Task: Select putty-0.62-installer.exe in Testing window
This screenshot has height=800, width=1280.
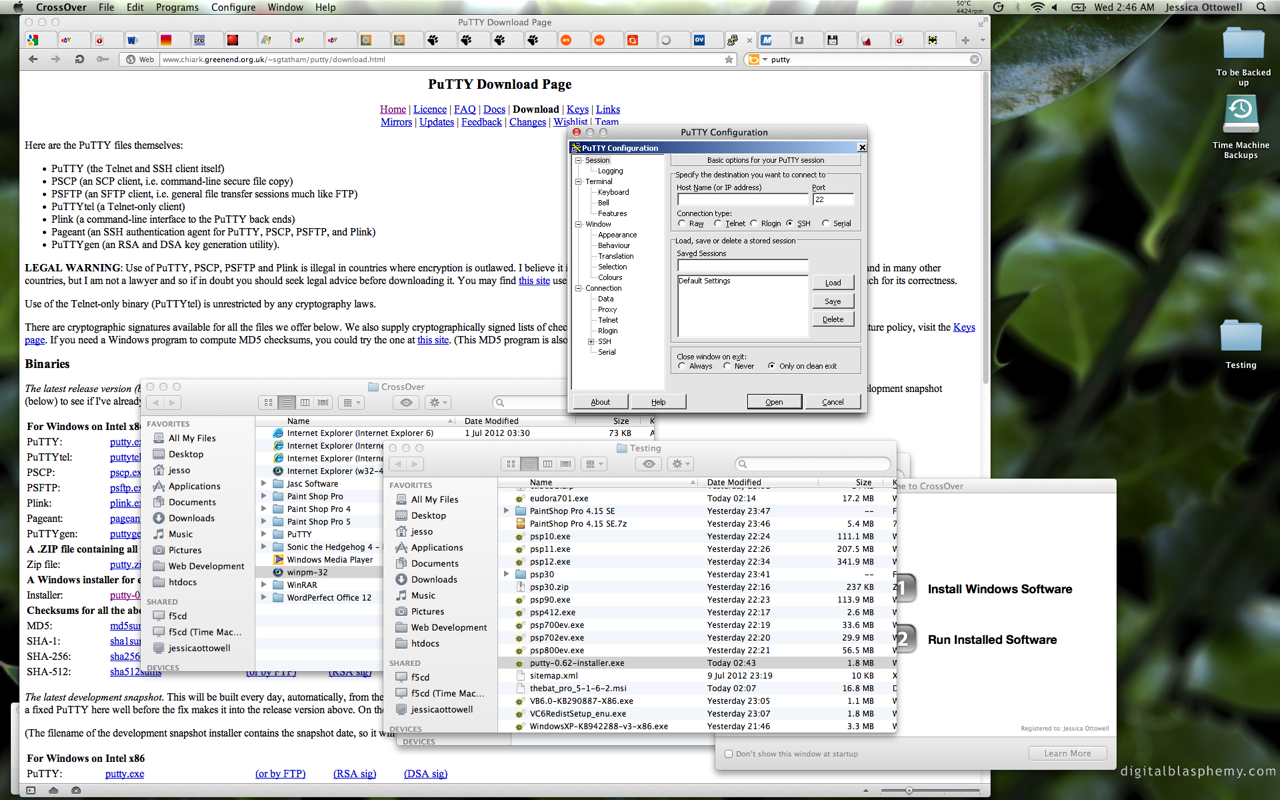Action: tap(696, 663)
